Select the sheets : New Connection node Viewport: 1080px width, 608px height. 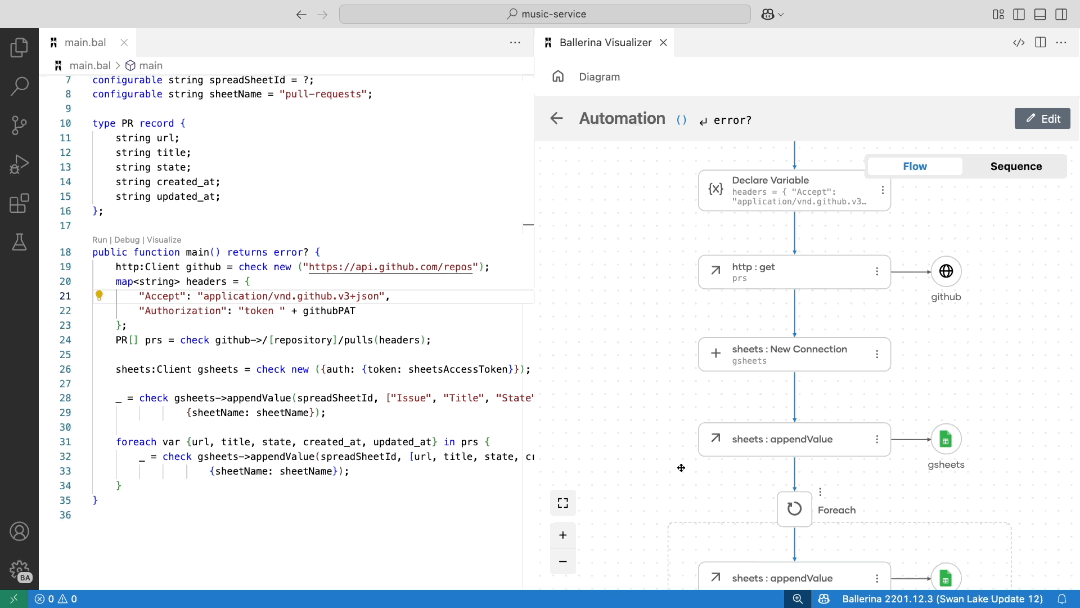point(794,354)
